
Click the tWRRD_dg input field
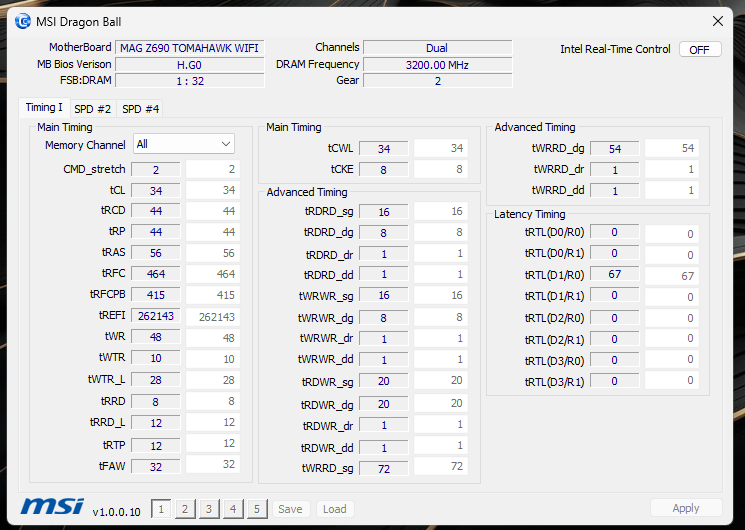pyautogui.click(x=615, y=149)
